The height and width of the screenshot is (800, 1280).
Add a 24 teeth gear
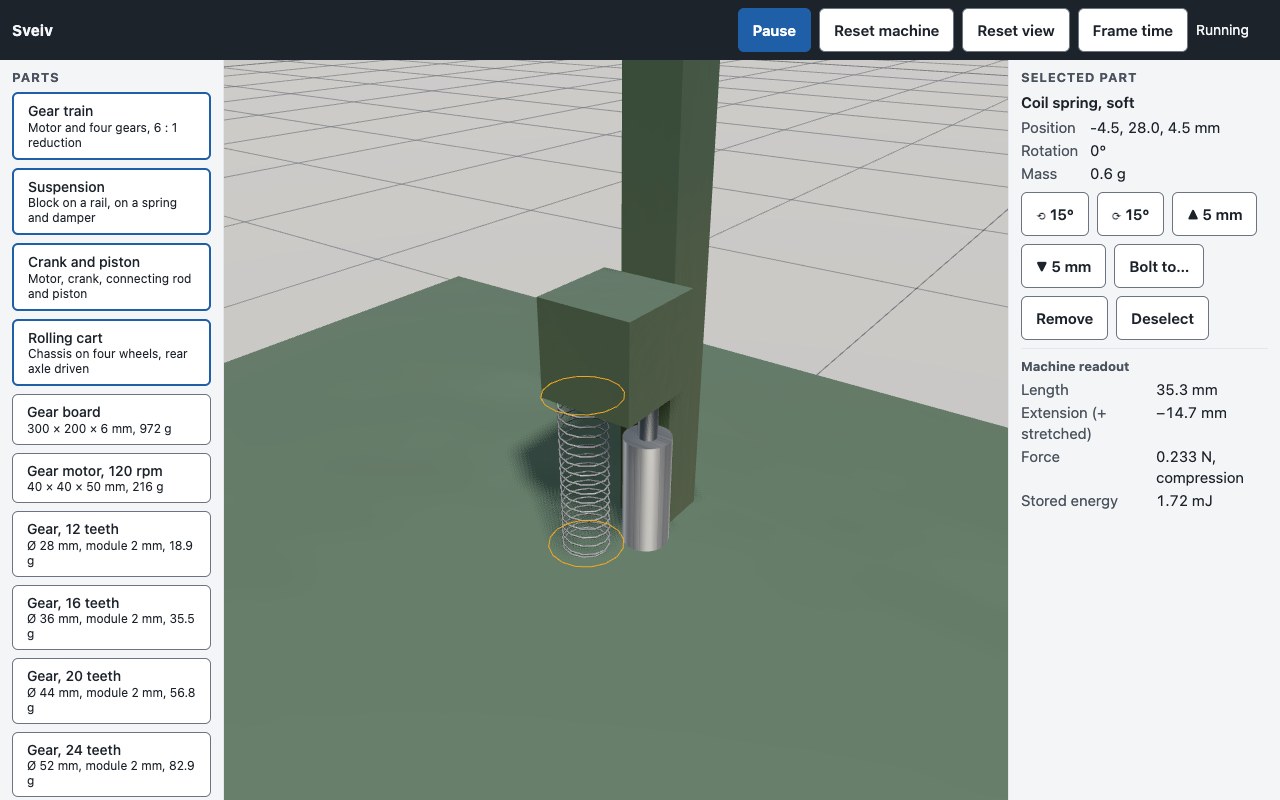tap(111, 765)
